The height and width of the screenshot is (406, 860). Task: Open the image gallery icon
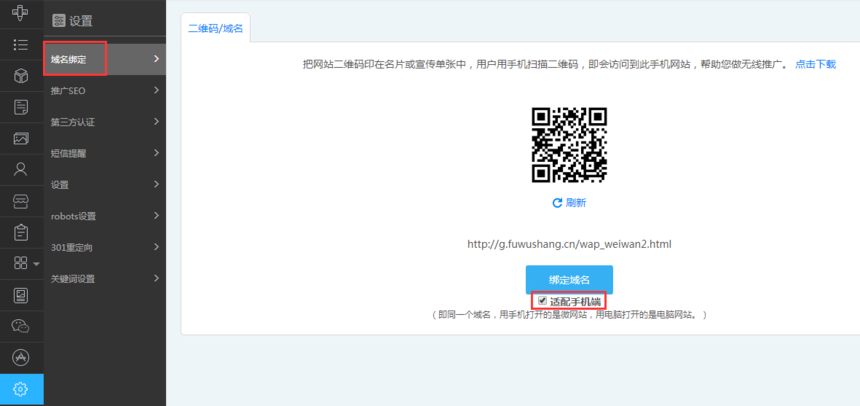coord(21,138)
